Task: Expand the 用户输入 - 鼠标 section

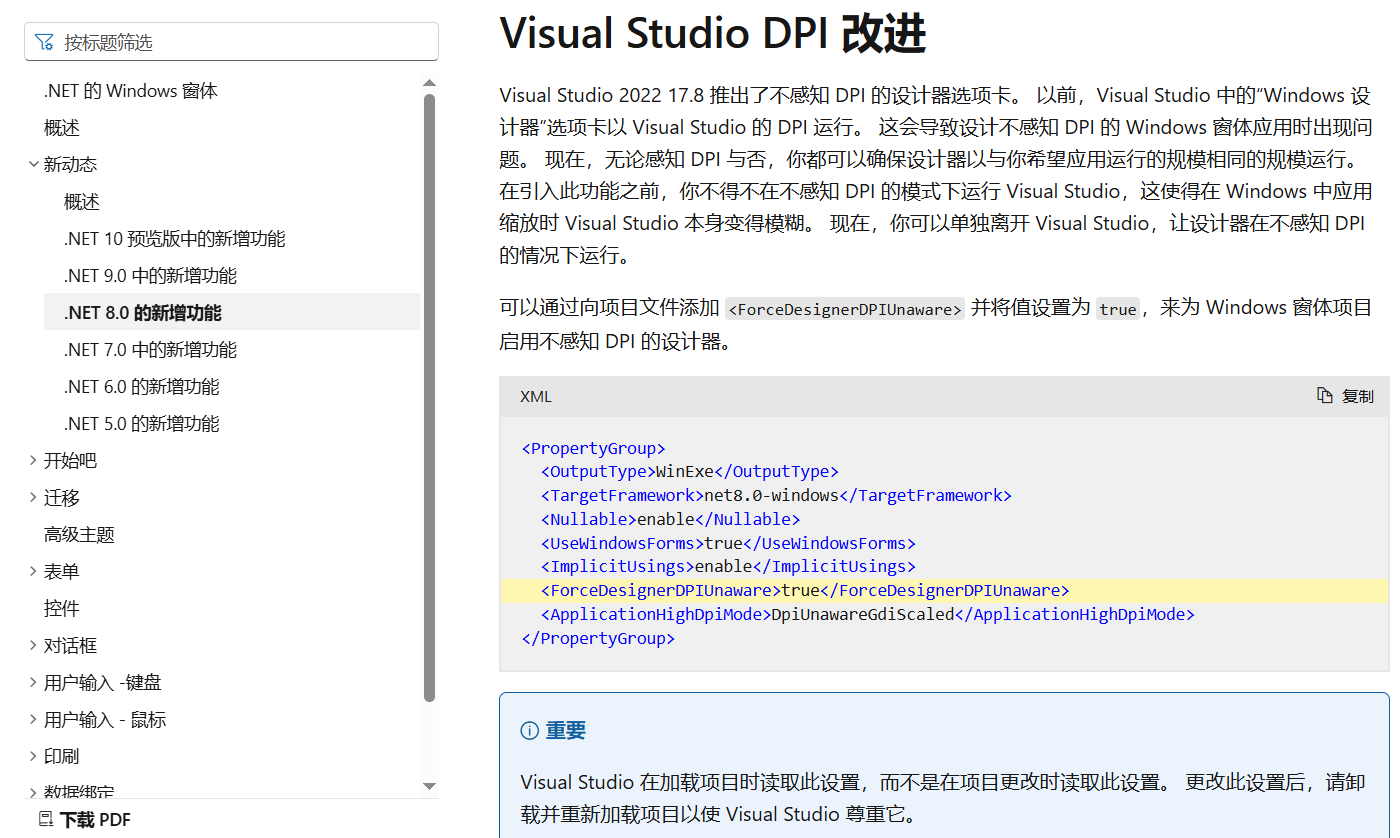Action: click(x=34, y=719)
